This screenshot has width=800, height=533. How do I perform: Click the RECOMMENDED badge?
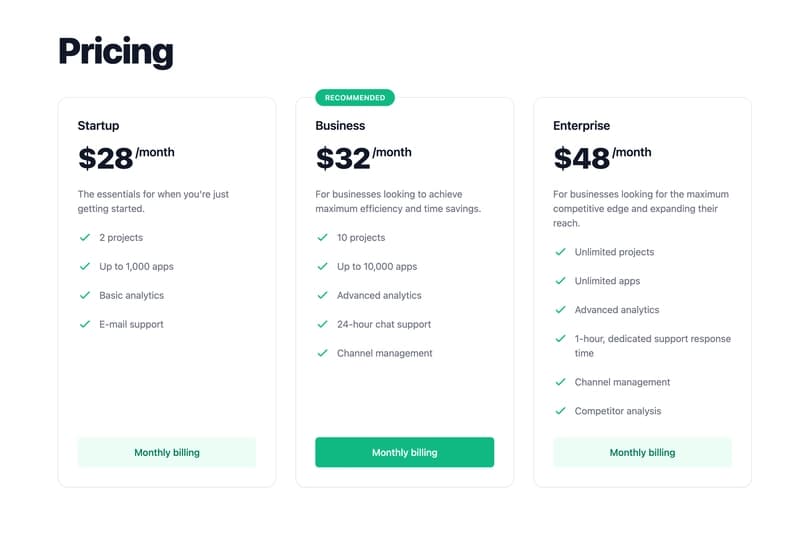[355, 98]
